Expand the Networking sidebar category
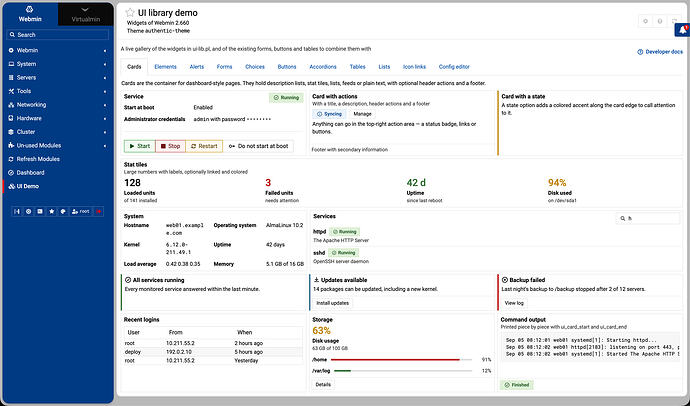 coord(58,105)
